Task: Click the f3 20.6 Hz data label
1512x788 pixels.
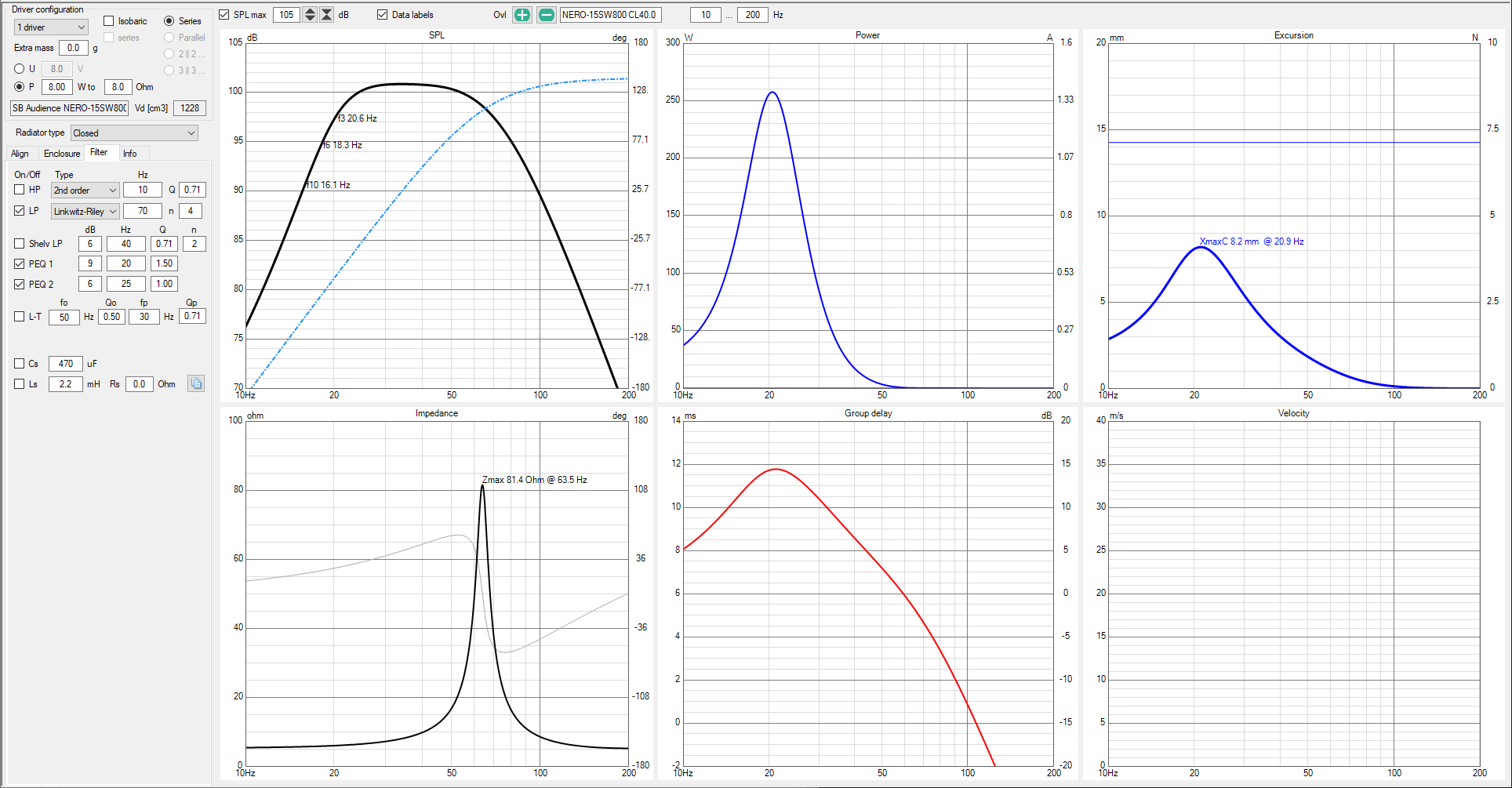Action: (x=358, y=118)
